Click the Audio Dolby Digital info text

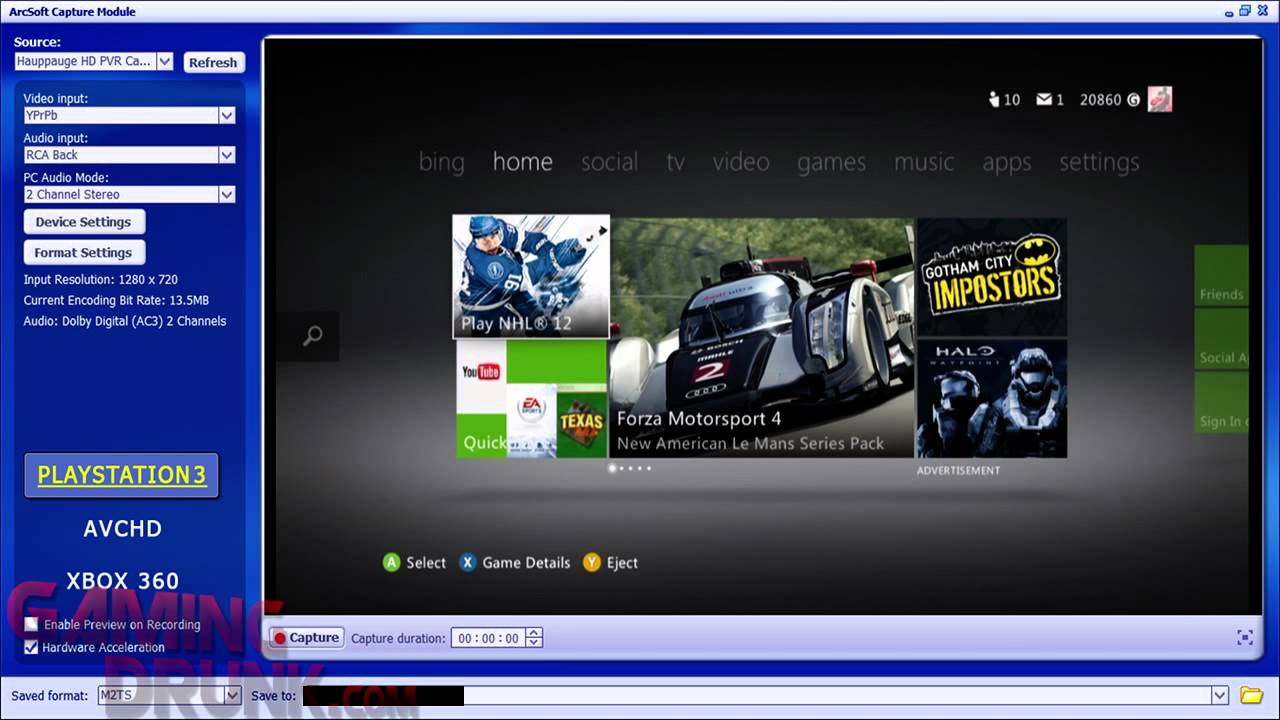(125, 321)
